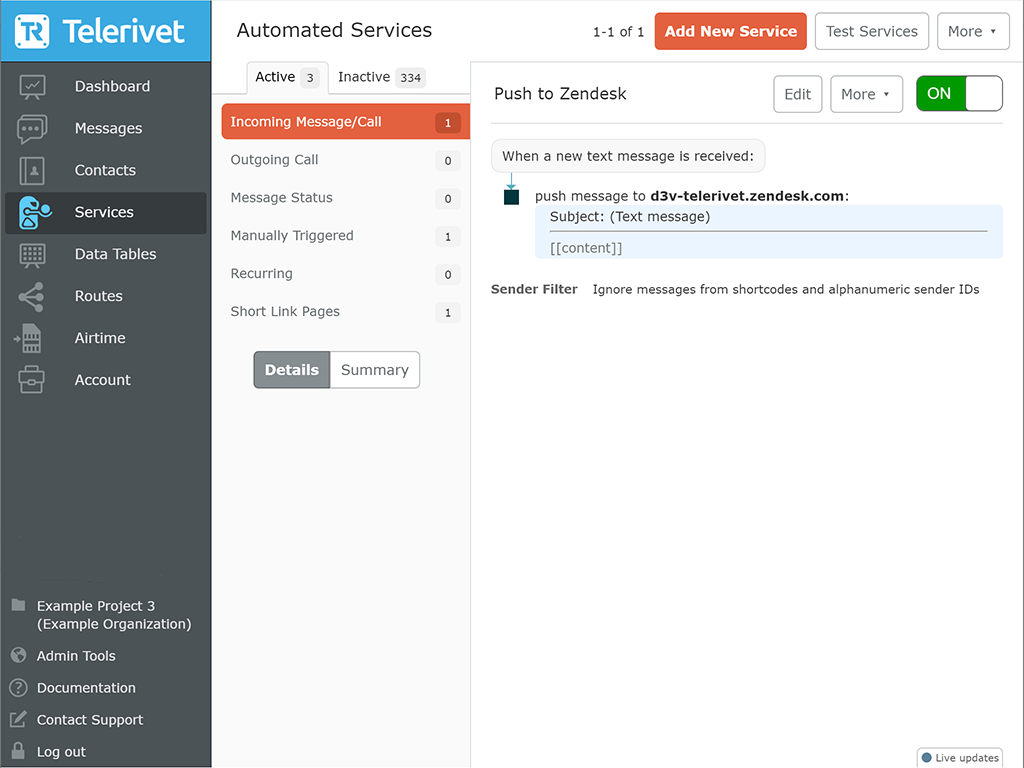Switch to Summary view
The image size is (1024, 768).
tap(374, 370)
